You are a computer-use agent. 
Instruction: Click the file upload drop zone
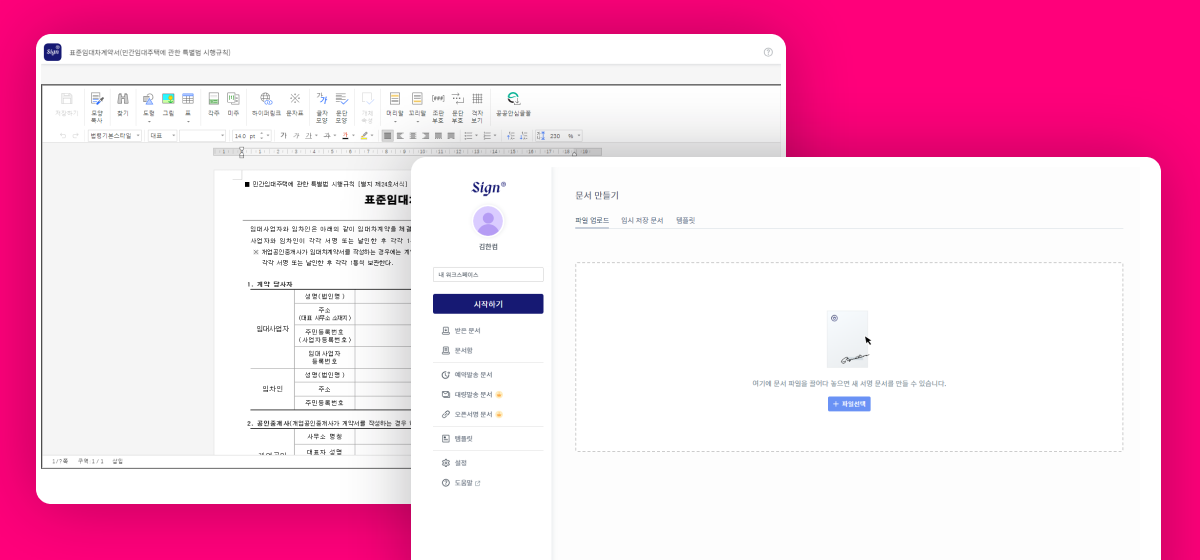point(849,357)
